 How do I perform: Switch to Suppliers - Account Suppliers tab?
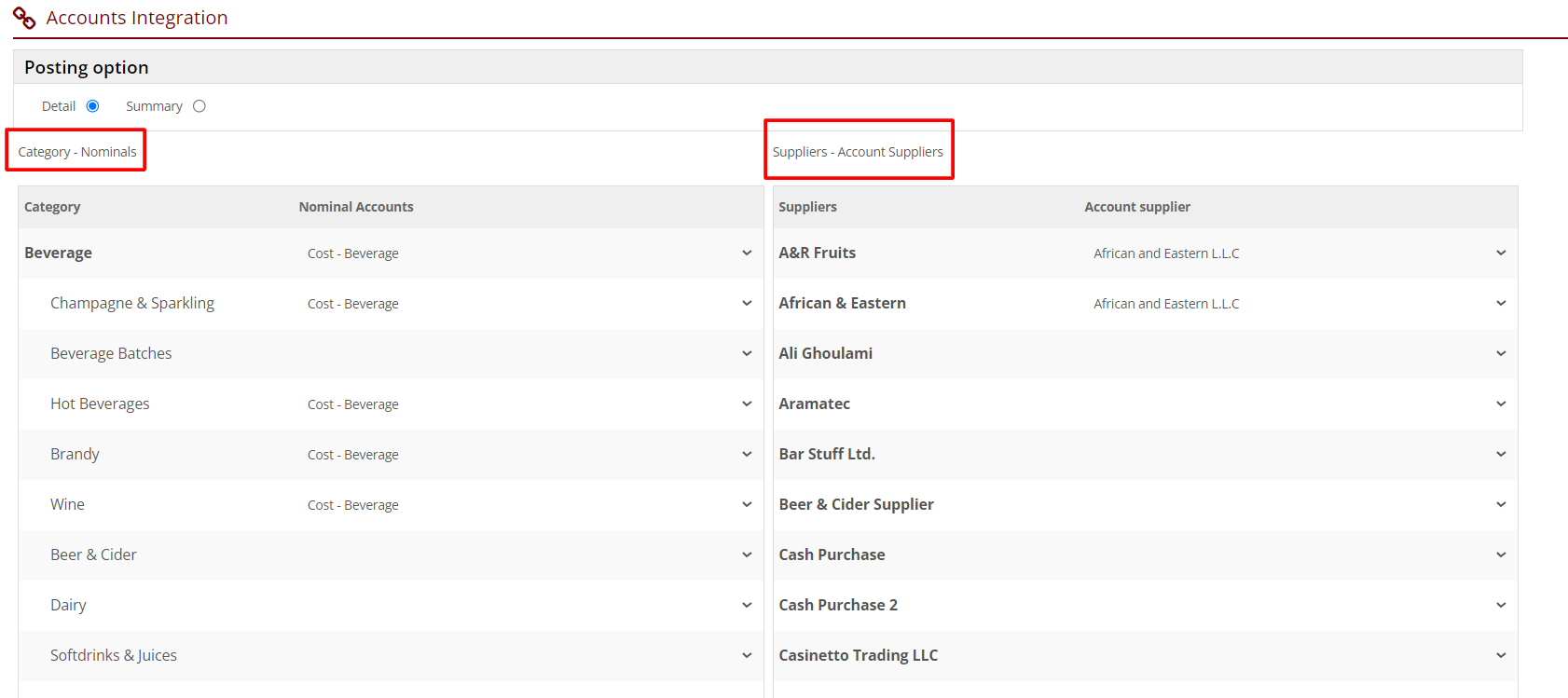(x=858, y=152)
